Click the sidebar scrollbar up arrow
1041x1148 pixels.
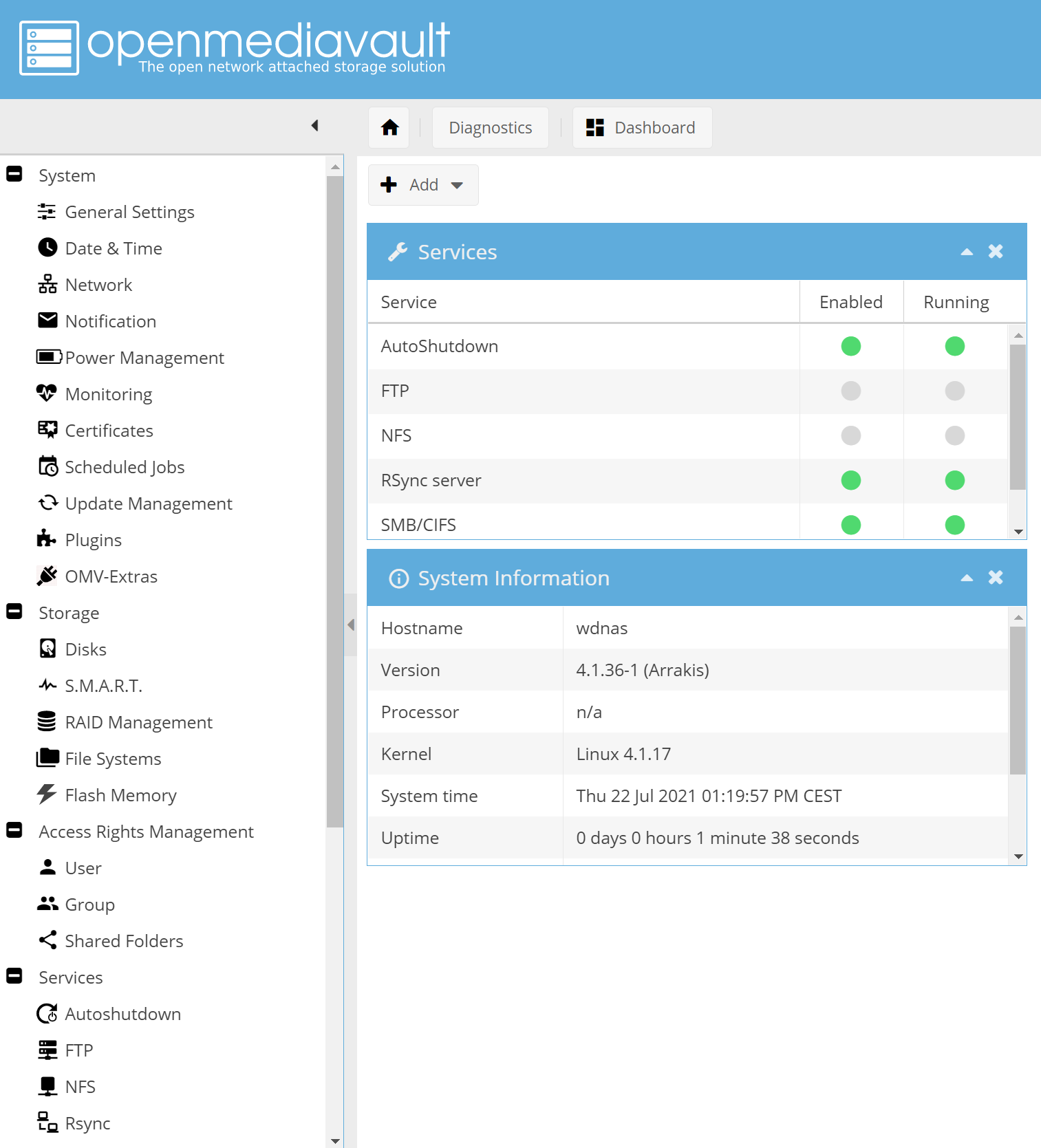(335, 167)
